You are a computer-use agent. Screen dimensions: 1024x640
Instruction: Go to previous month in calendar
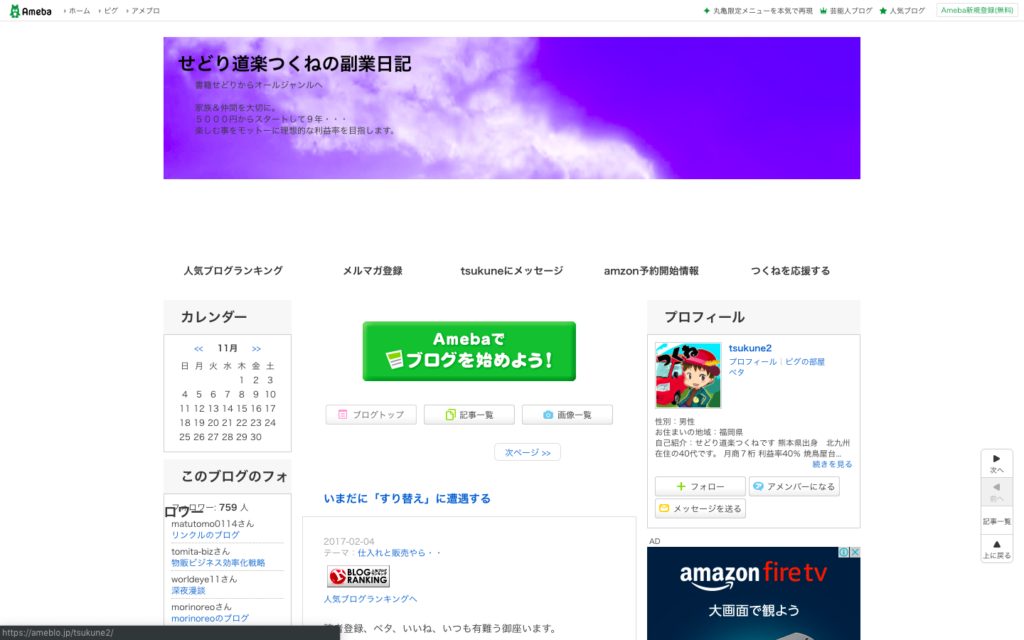coord(198,349)
